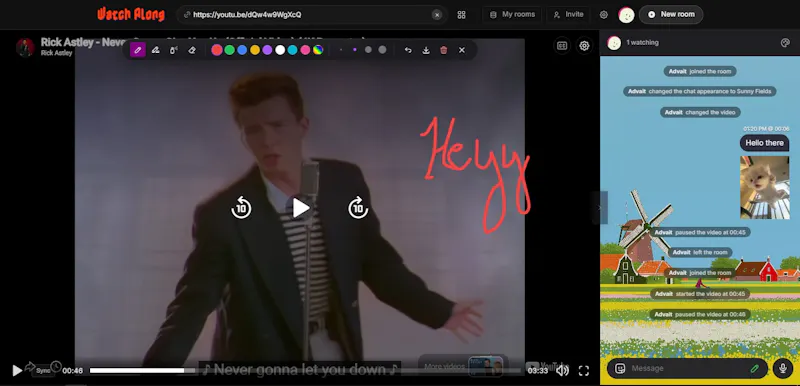Pick the green drawing color

[230, 50]
